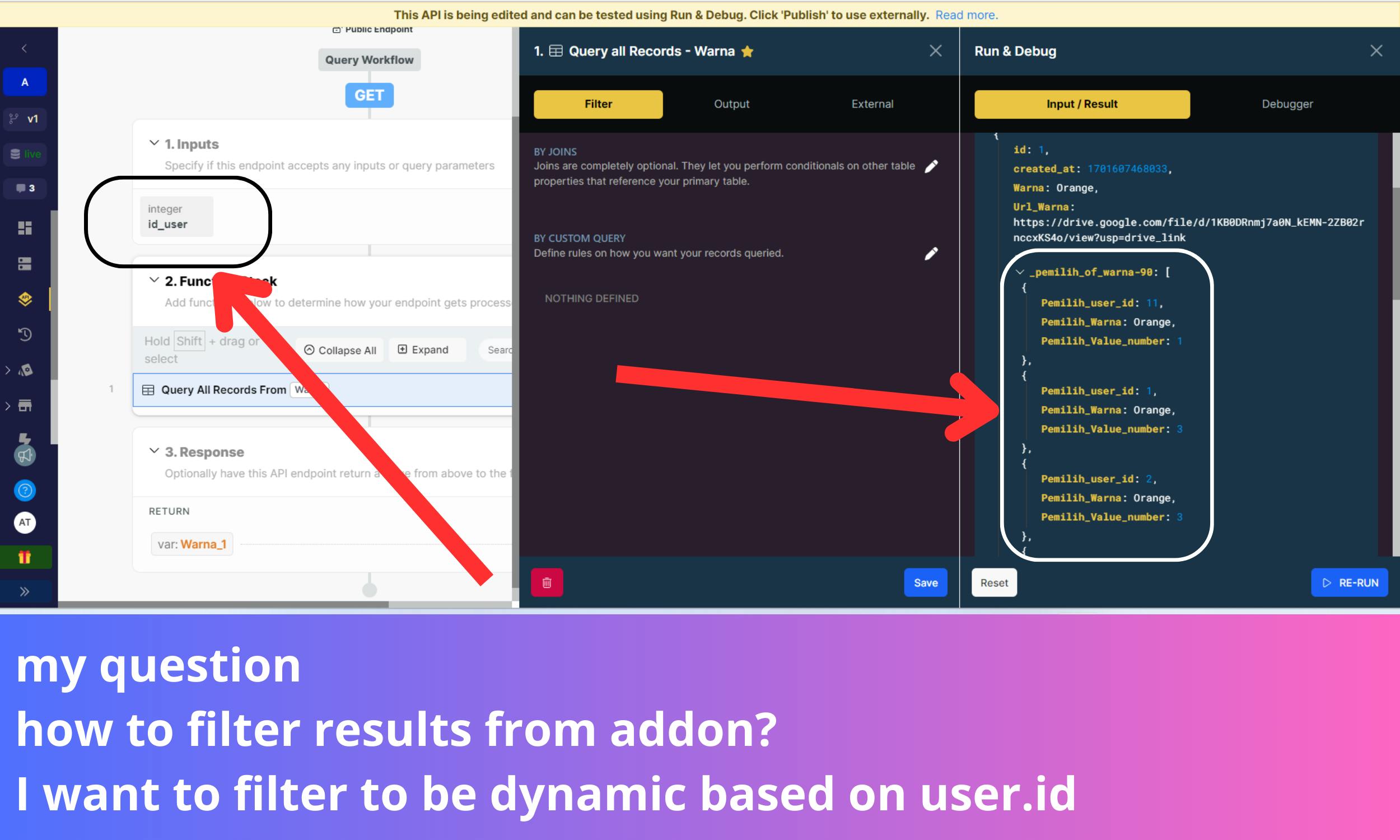Collapse the 3. Response section
1400x840 pixels.
coord(154,451)
